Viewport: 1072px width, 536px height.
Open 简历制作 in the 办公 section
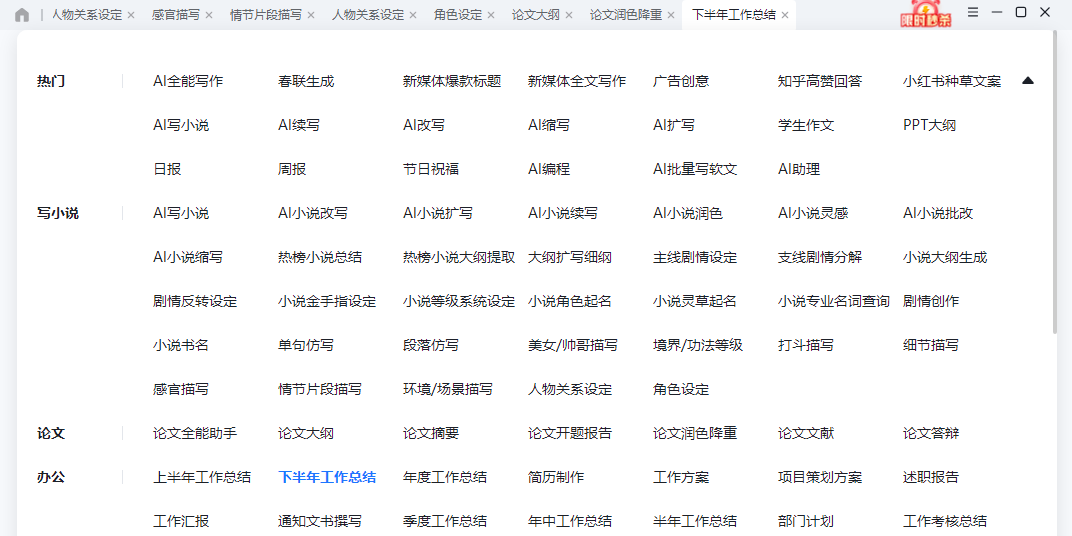click(556, 477)
